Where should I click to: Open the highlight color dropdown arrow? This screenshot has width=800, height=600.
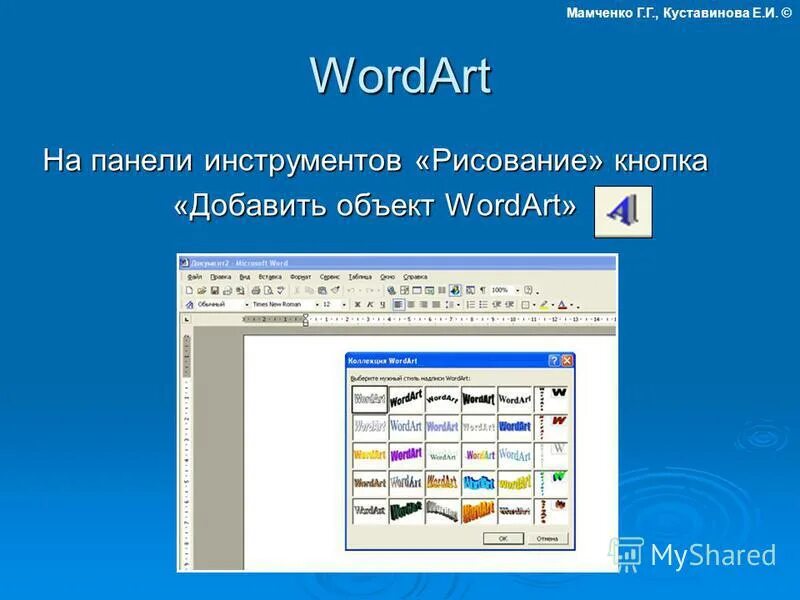553,305
